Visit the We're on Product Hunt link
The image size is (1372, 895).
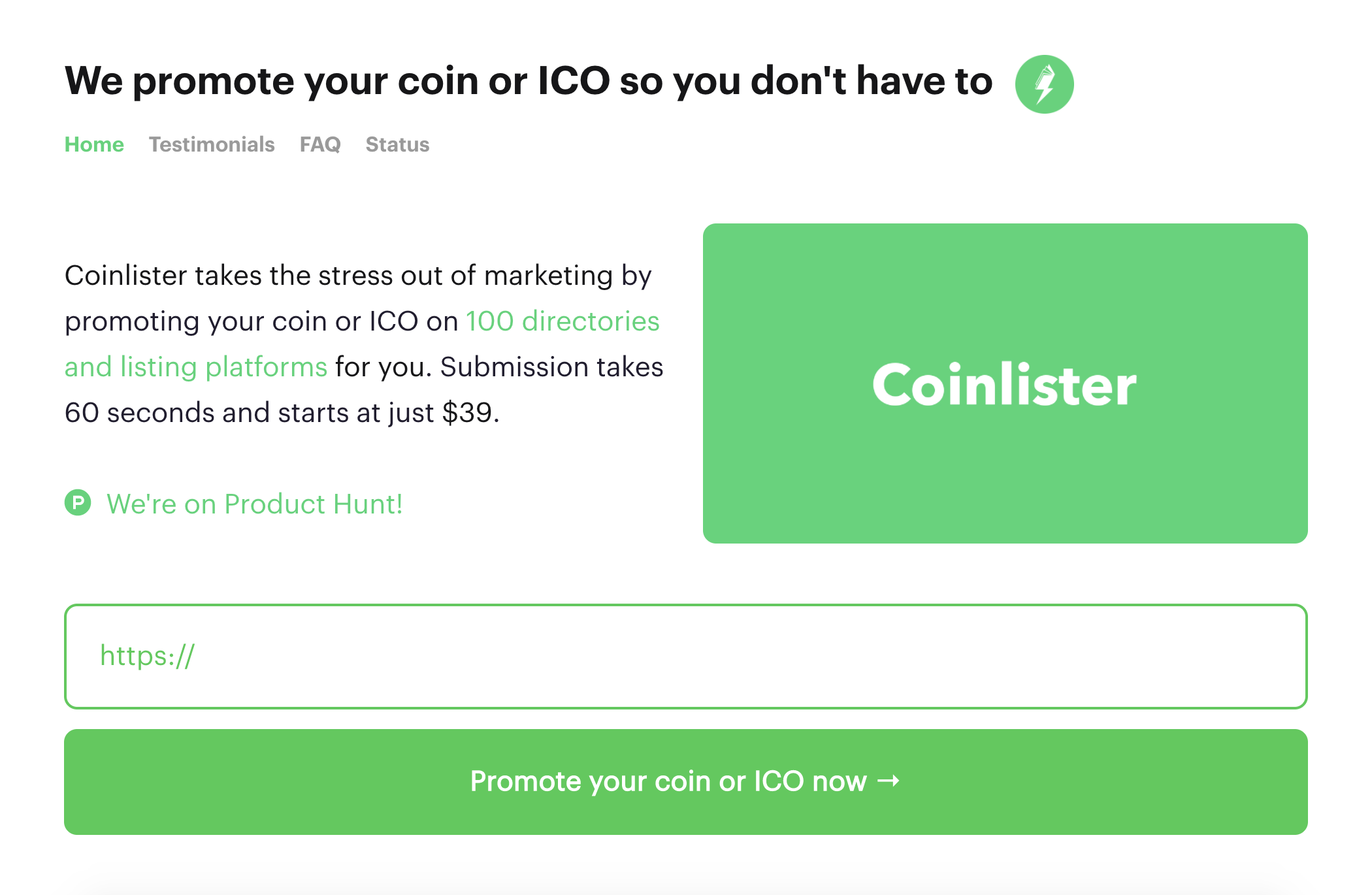click(254, 503)
